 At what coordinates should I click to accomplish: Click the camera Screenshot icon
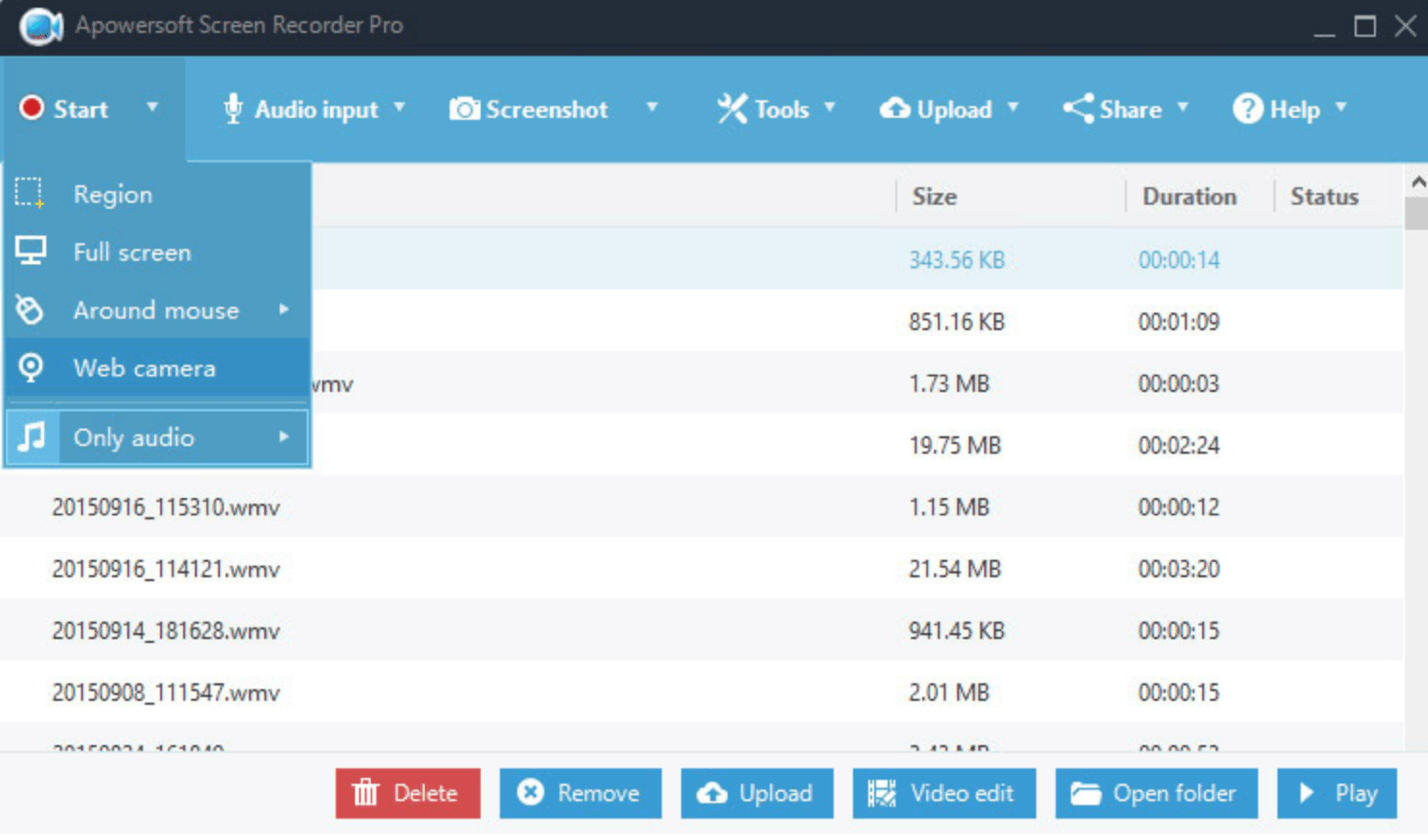pos(465,109)
